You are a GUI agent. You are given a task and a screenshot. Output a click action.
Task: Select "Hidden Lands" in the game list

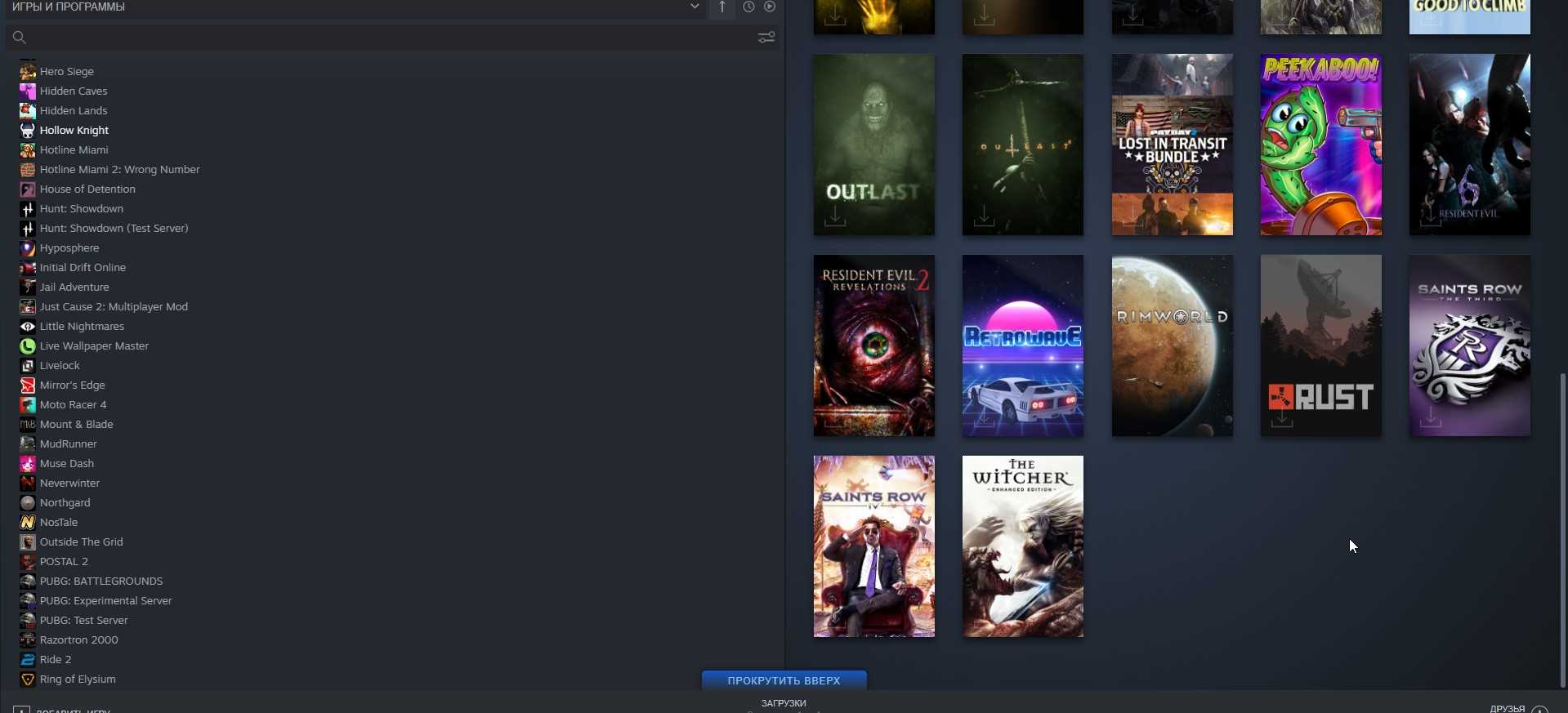point(74,111)
